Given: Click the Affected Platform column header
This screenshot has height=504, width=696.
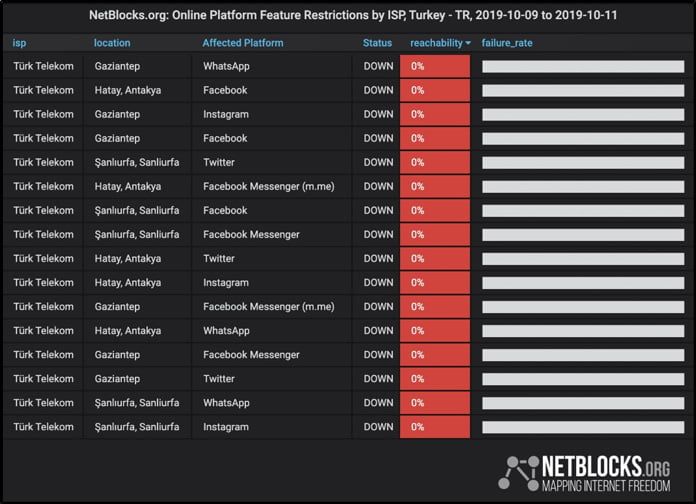Looking at the screenshot, I should [x=243, y=43].
